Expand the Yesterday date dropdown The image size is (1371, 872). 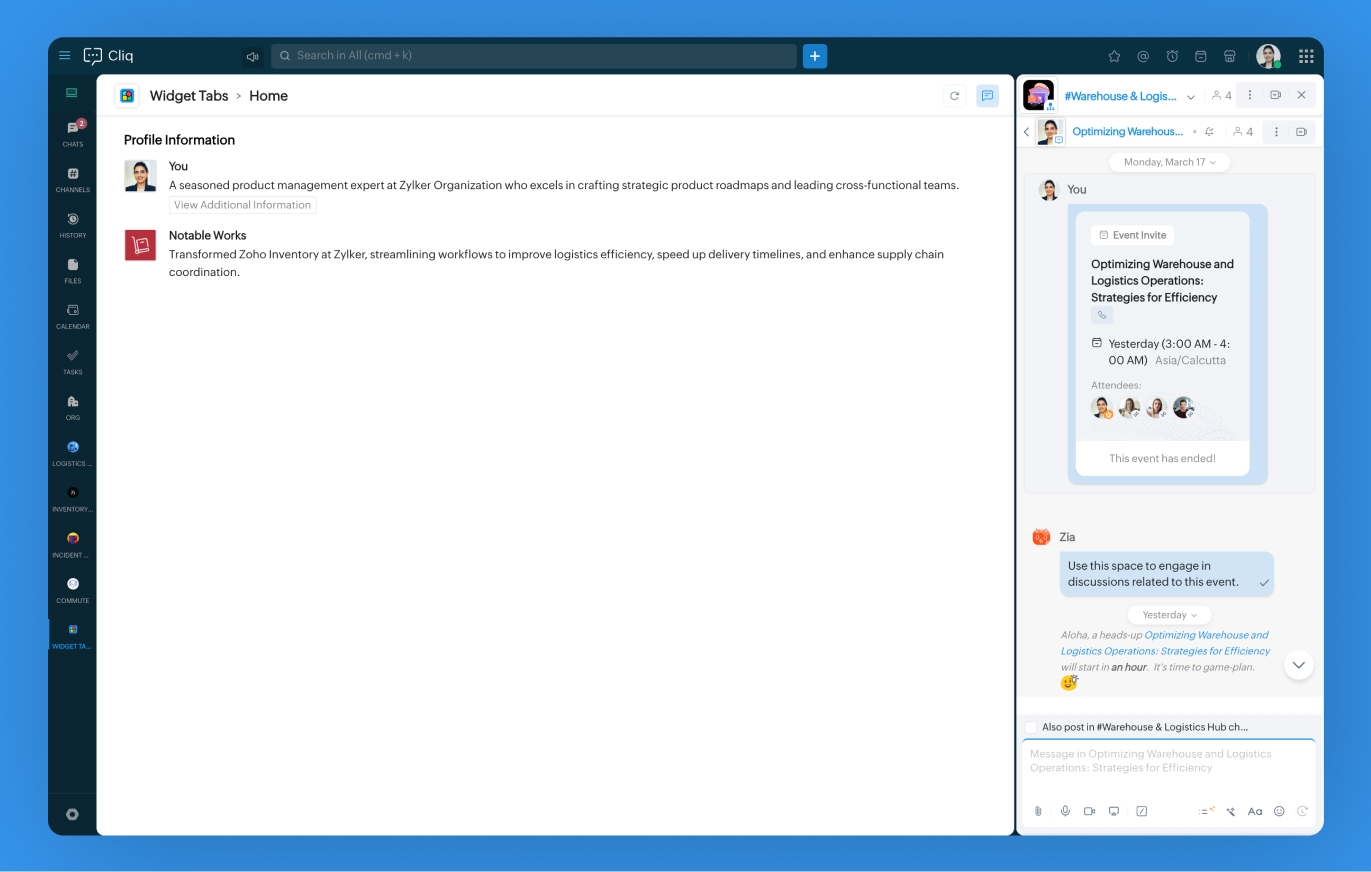pos(1169,615)
